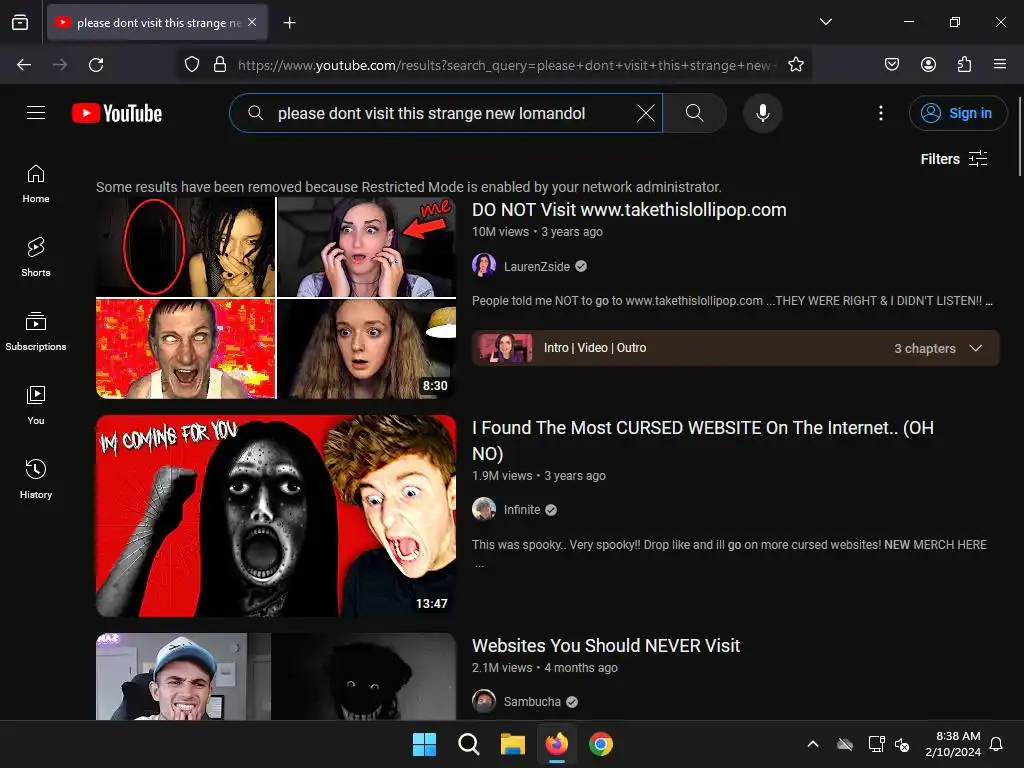Open YouTube settings three-dot menu
The width and height of the screenshot is (1024, 768).
[880, 113]
